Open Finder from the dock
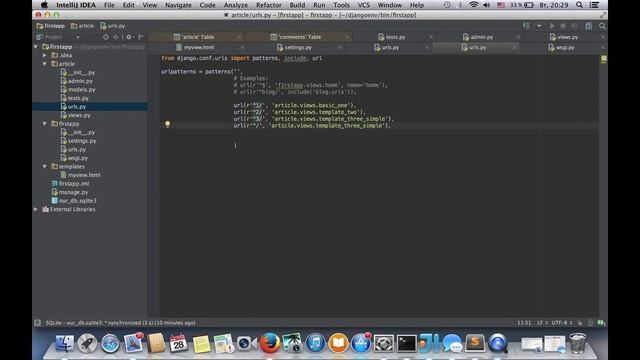 [64, 343]
